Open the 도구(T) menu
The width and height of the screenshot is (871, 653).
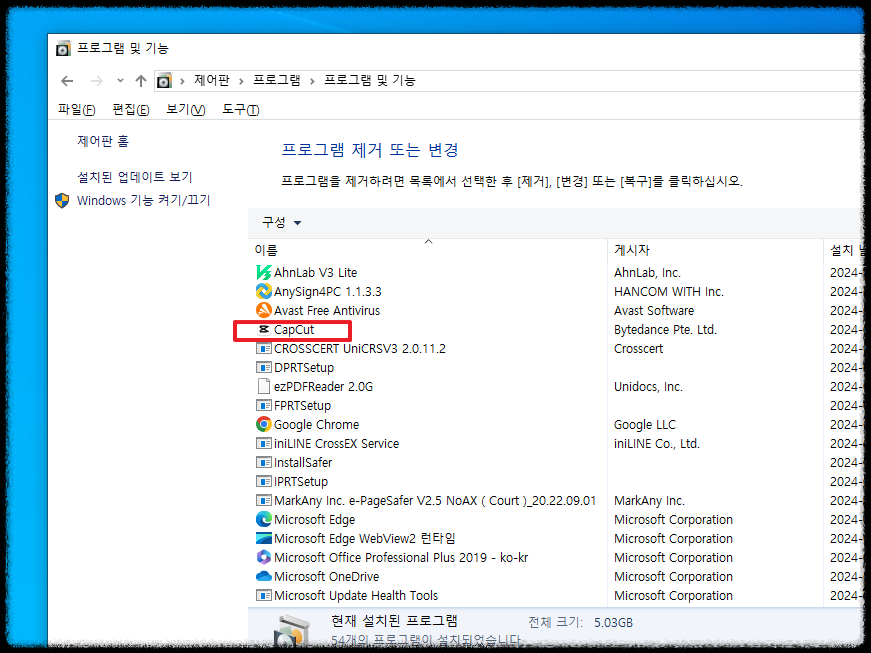click(x=241, y=110)
